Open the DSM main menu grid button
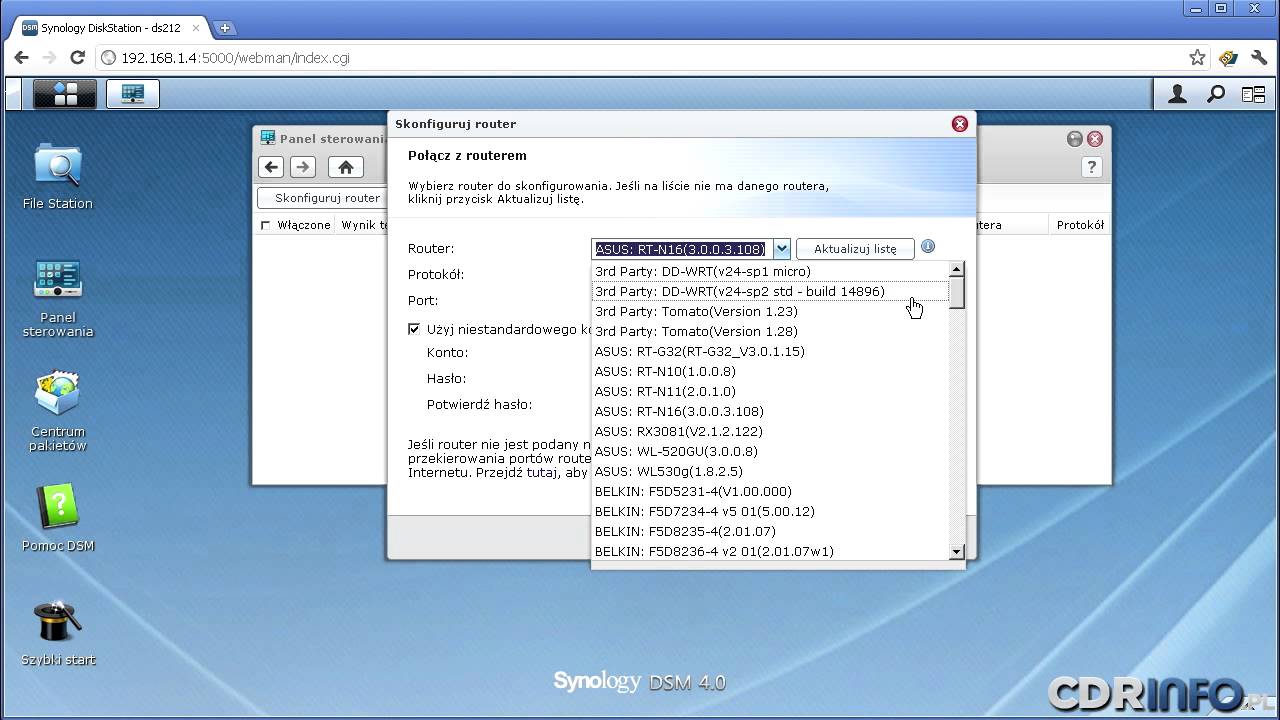 click(65, 94)
